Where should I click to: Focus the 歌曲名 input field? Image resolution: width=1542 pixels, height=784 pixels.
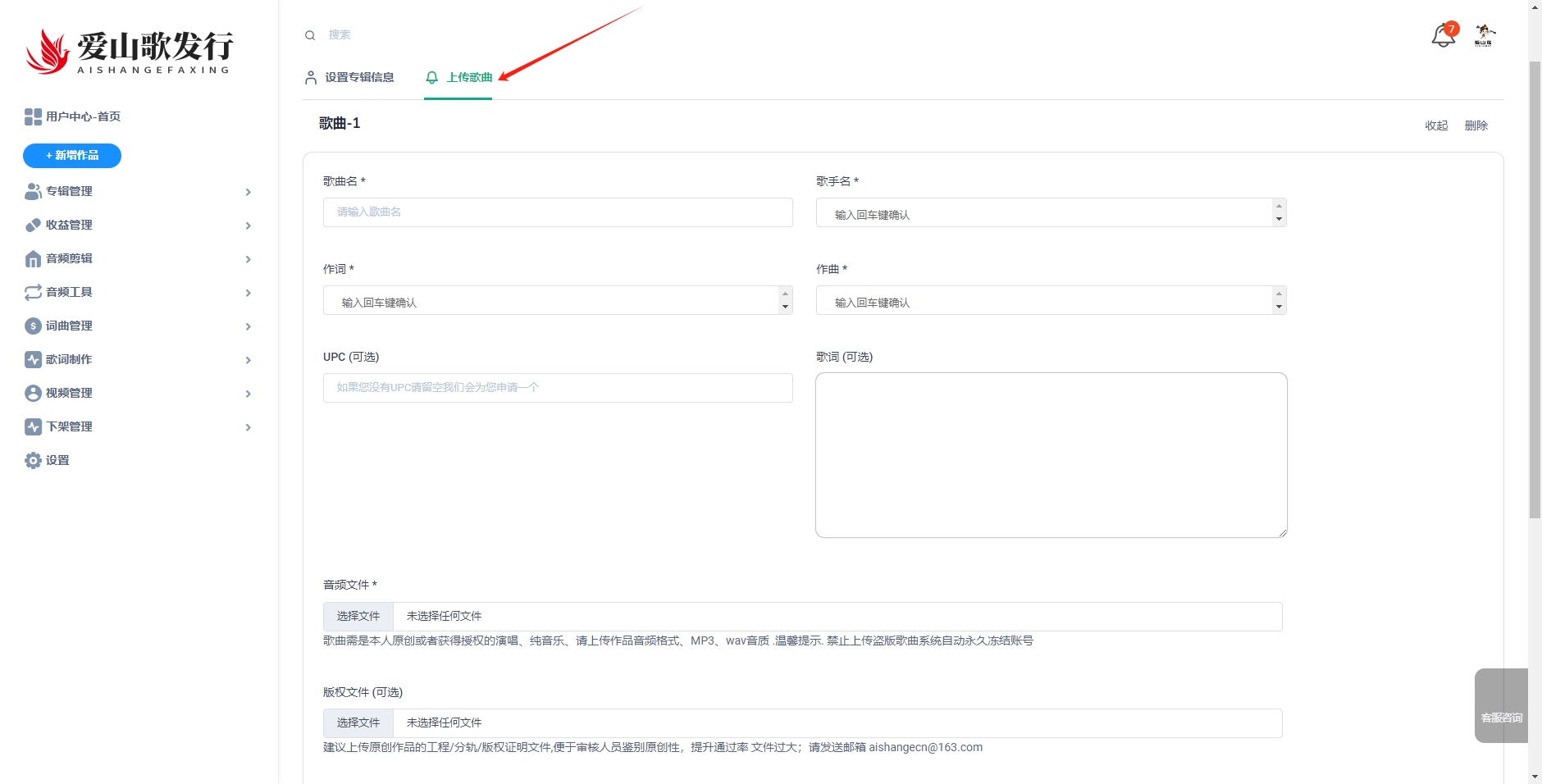[x=558, y=212]
